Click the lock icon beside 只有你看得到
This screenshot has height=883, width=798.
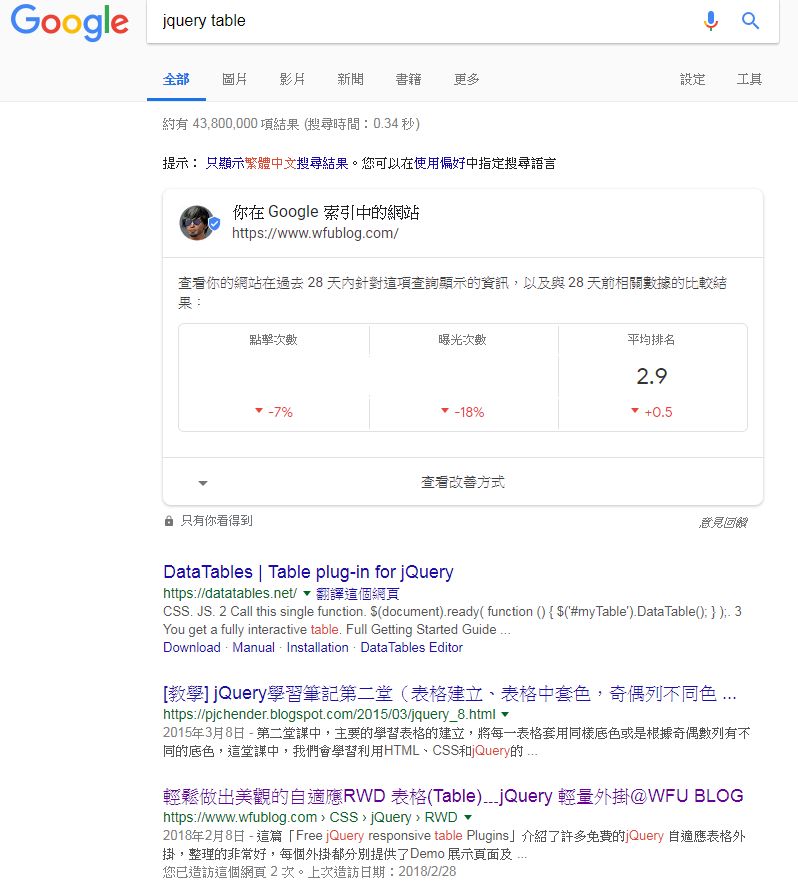[168, 521]
